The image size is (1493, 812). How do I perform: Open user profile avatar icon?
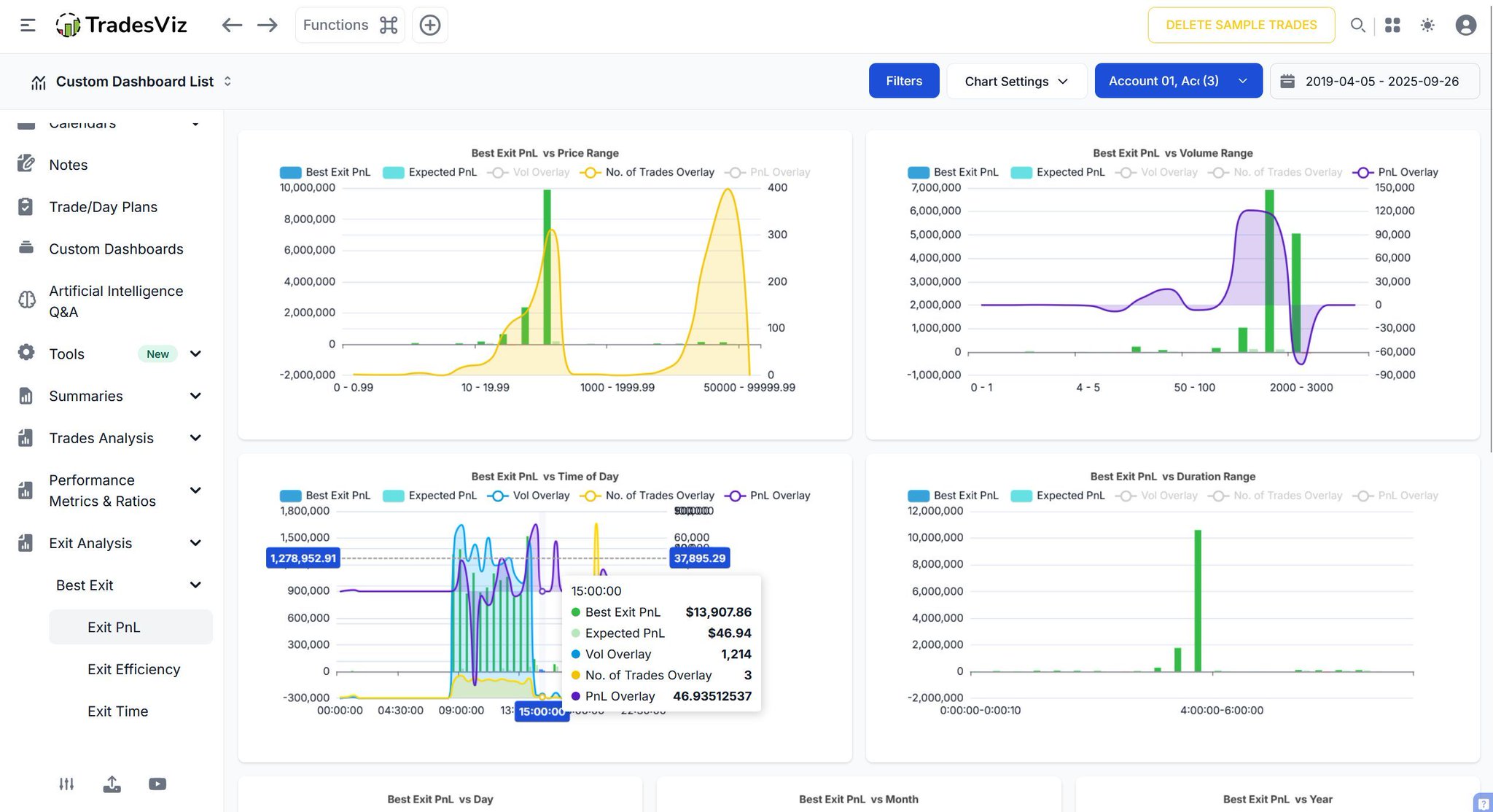[x=1465, y=26]
